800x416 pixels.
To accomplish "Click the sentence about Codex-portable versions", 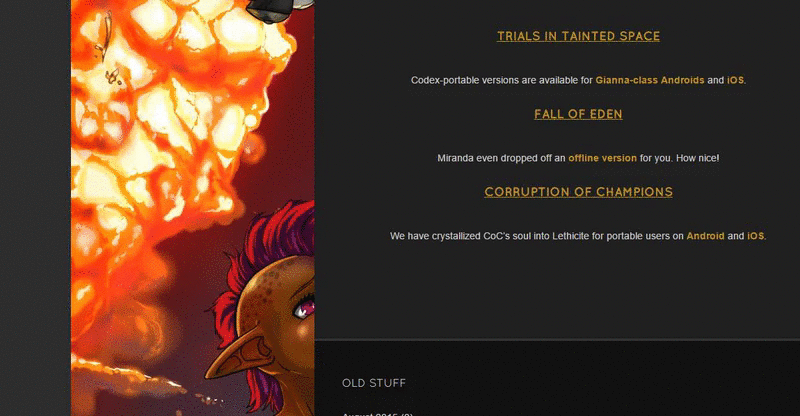I will [578, 80].
